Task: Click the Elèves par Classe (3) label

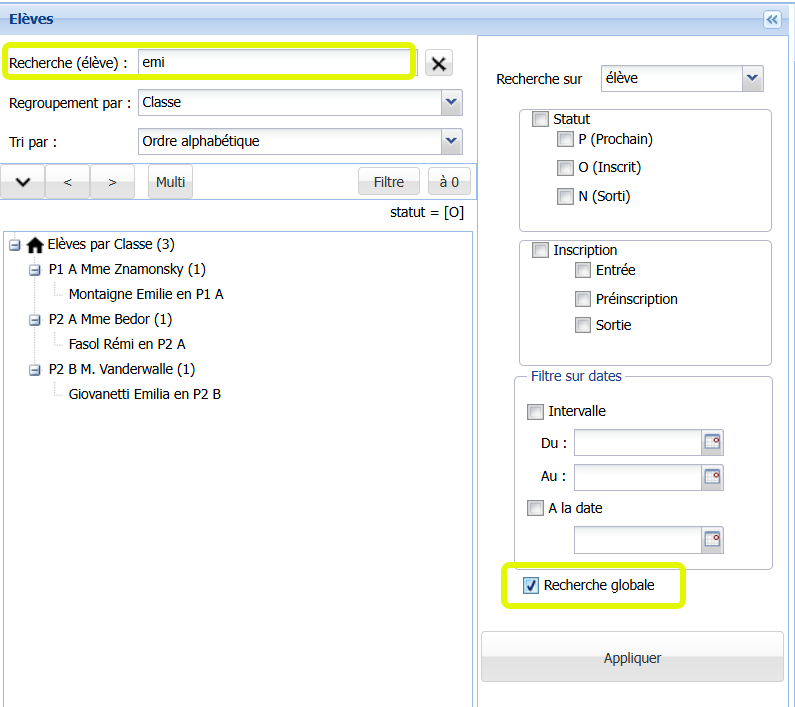Action: tap(111, 244)
